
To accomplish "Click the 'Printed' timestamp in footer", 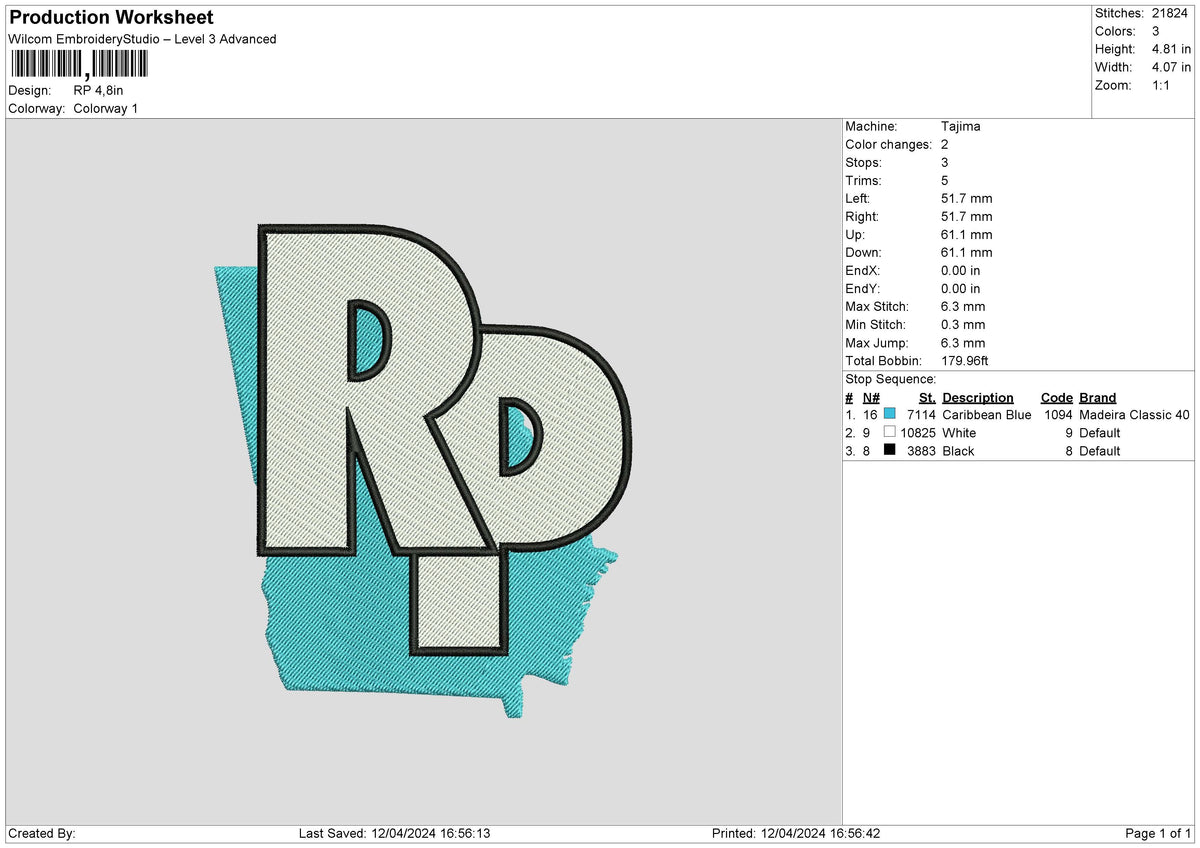I will [796, 834].
